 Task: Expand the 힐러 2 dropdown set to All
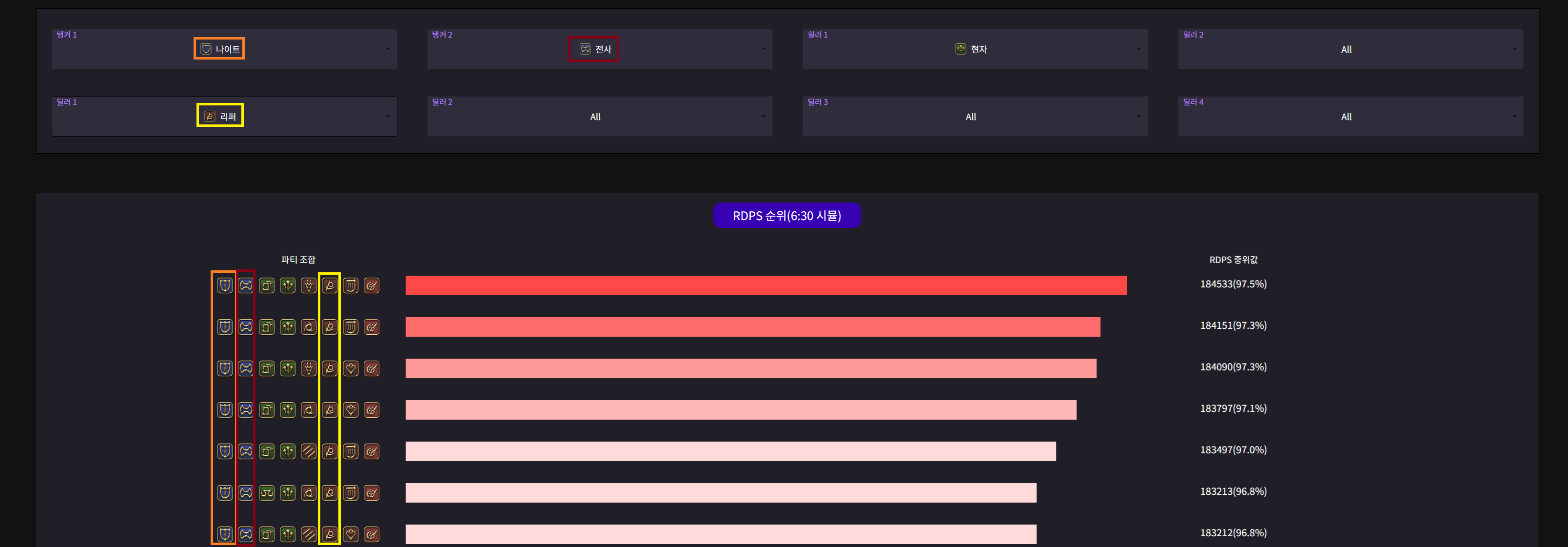pos(1351,49)
